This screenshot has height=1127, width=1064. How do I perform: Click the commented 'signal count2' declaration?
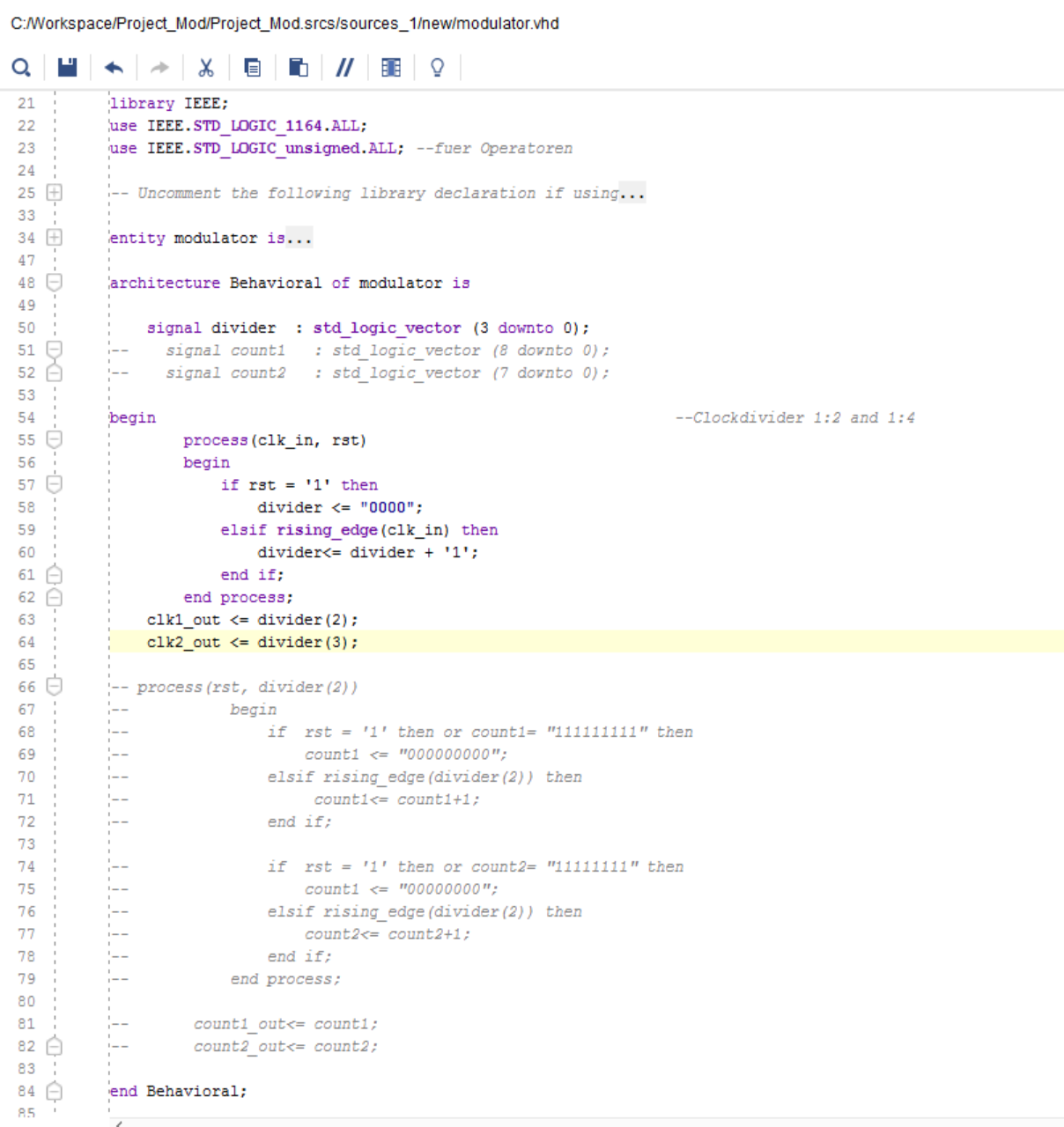[359, 372]
